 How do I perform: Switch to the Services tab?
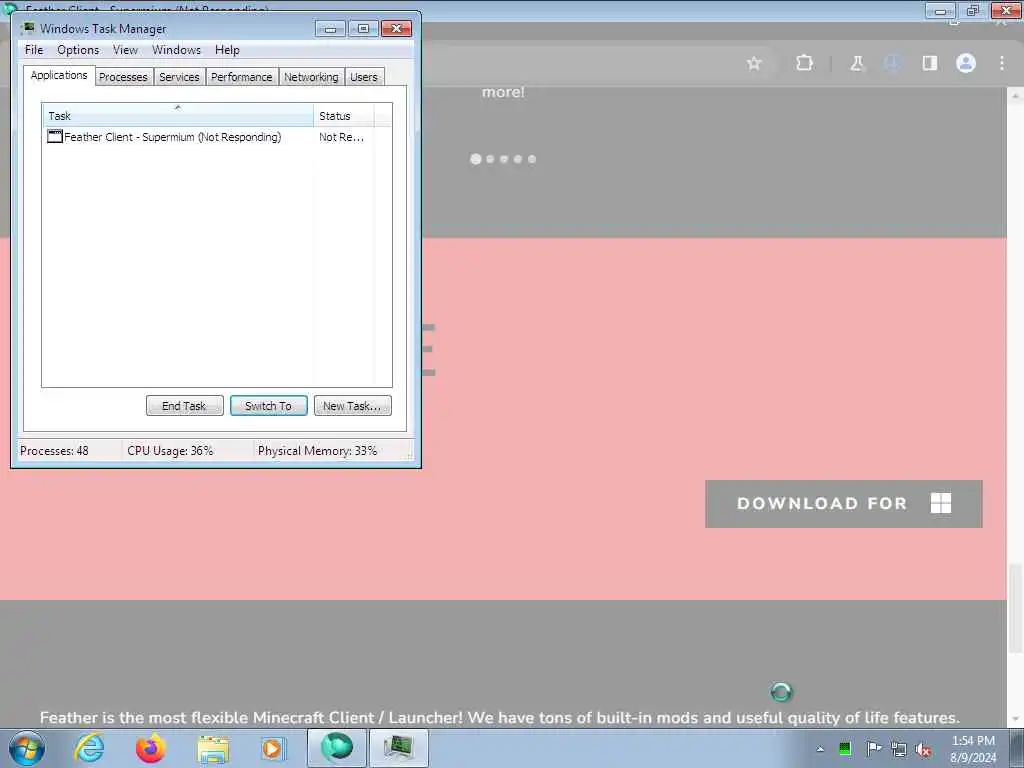(x=179, y=77)
